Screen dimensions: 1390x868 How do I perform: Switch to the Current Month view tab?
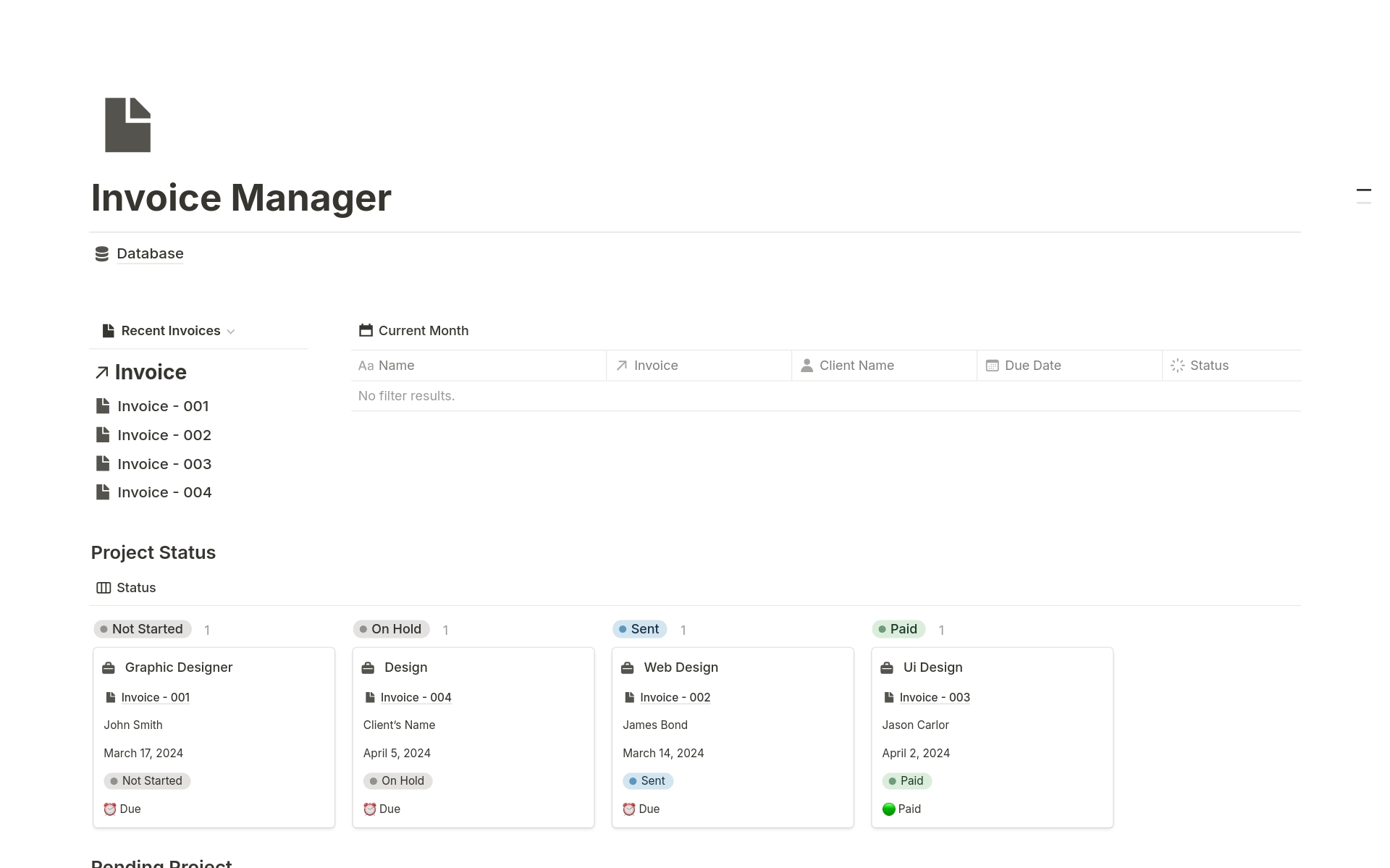tap(423, 330)
